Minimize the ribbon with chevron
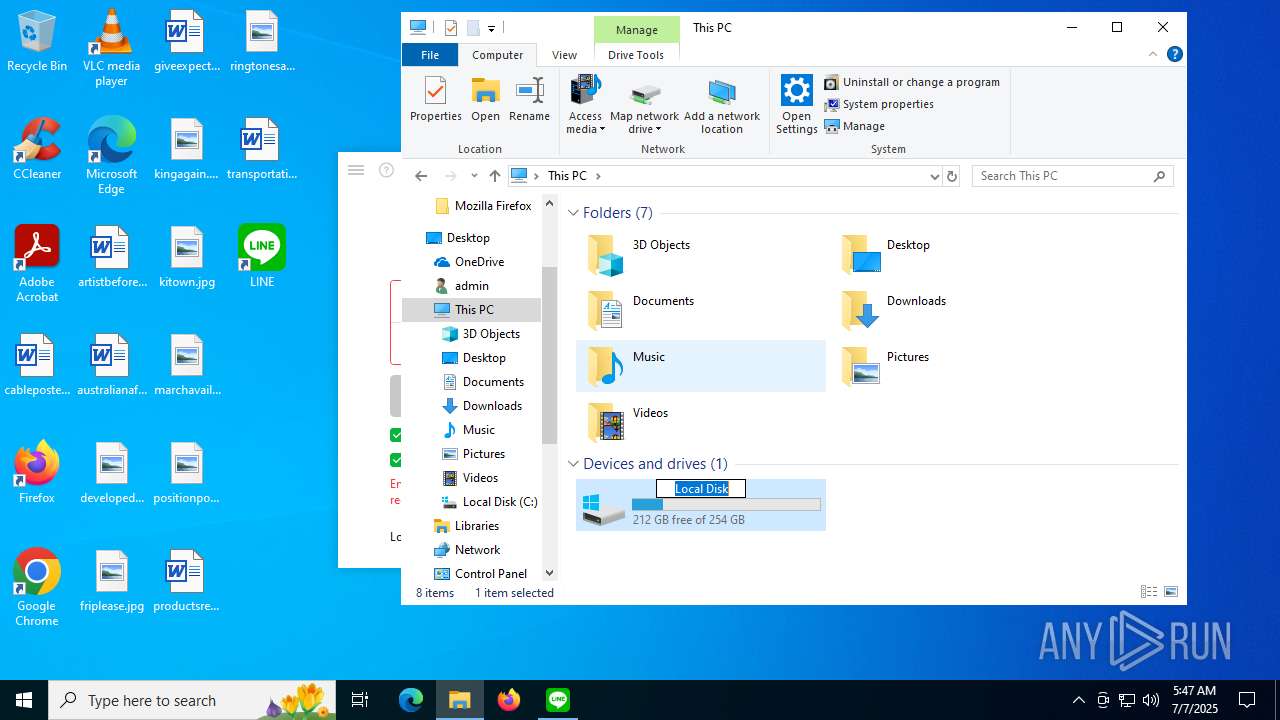Image resolution: width=1280 pixels, height=720 pixels. [x=1153, y=54]
